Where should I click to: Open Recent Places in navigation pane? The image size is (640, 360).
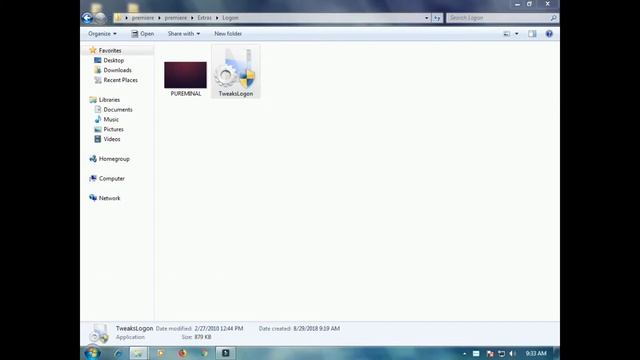(120, 80)
